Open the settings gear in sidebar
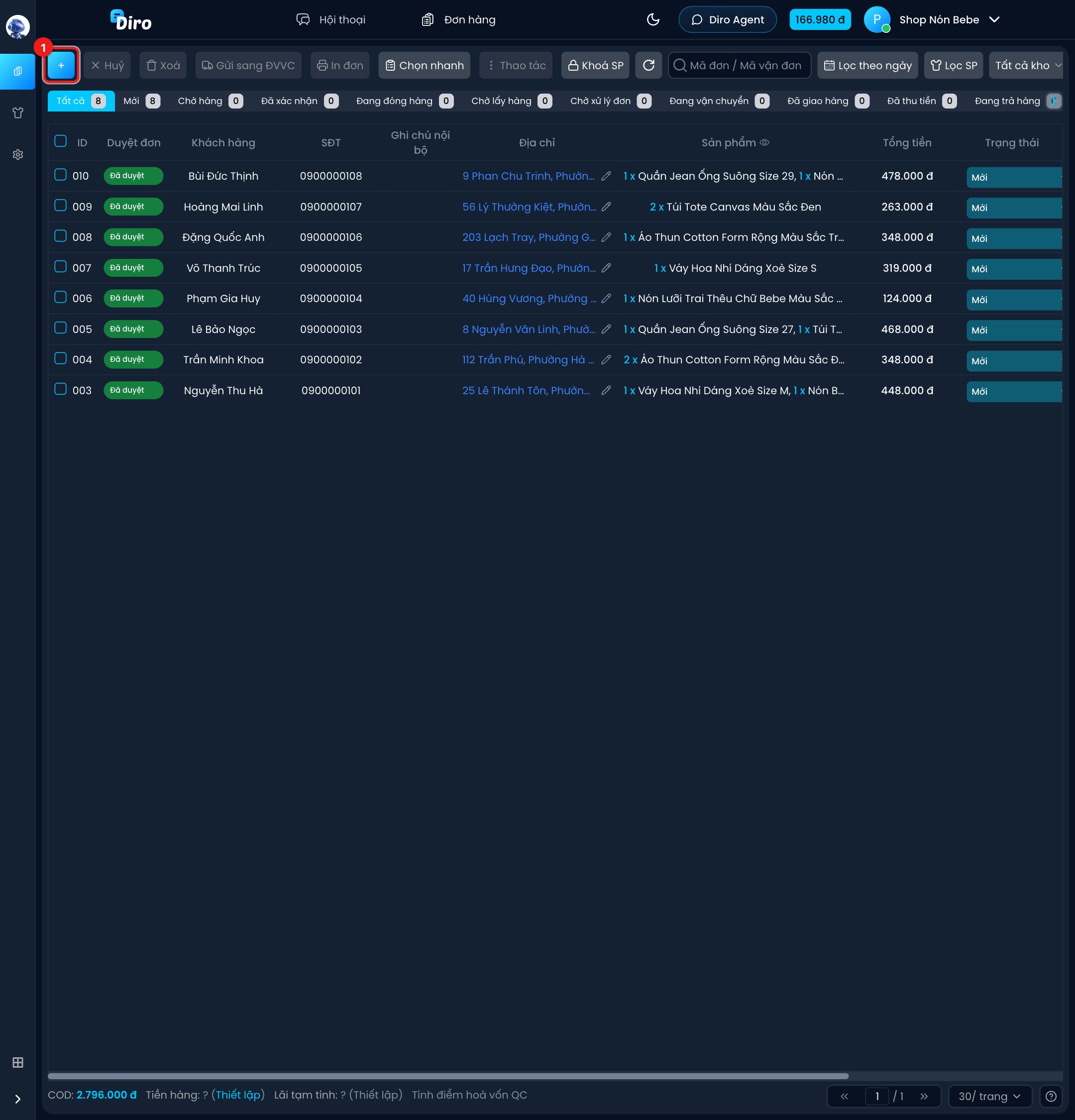 [18, 155]
